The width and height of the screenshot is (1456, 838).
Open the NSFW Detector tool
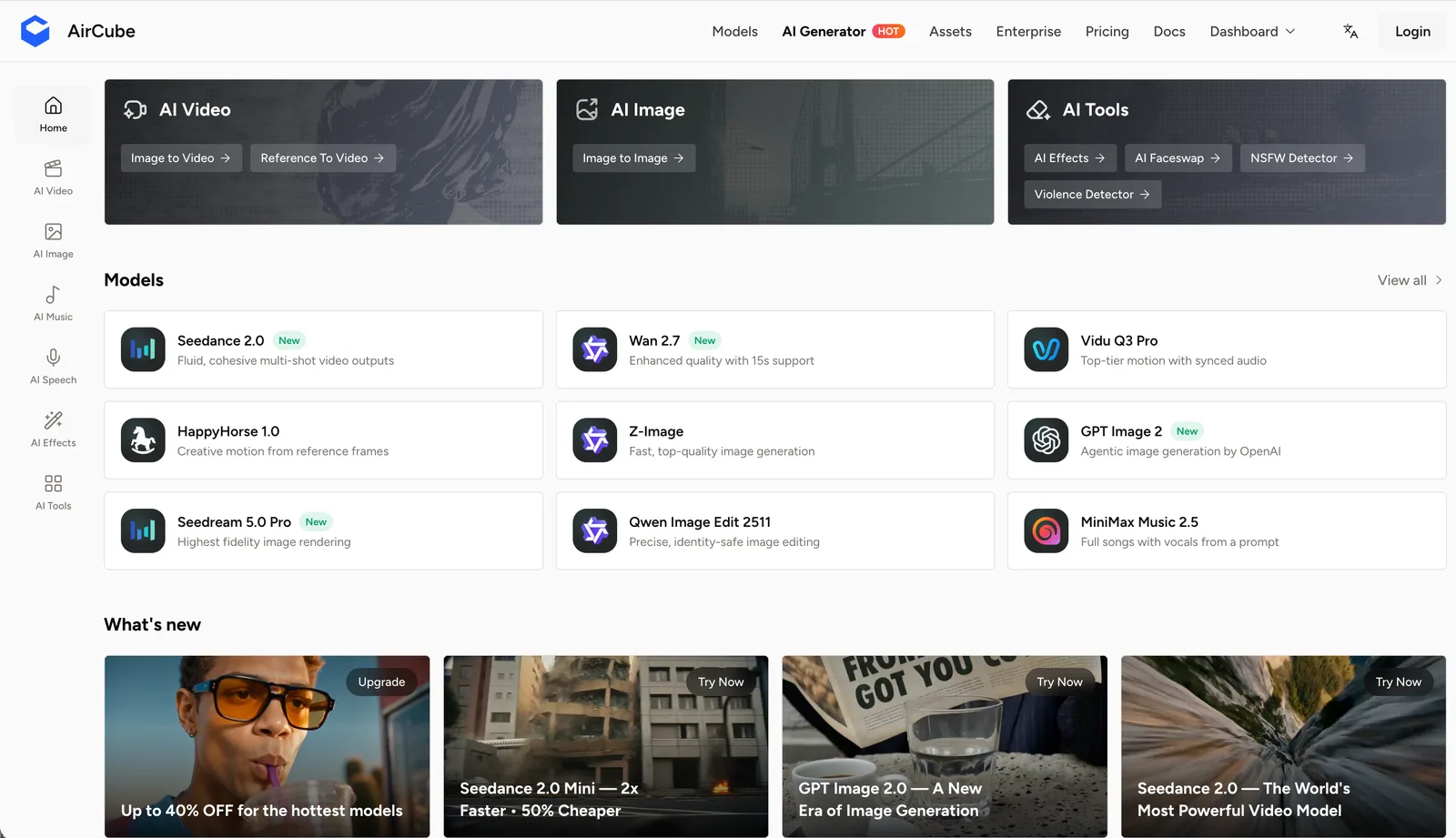[1302, 158]
